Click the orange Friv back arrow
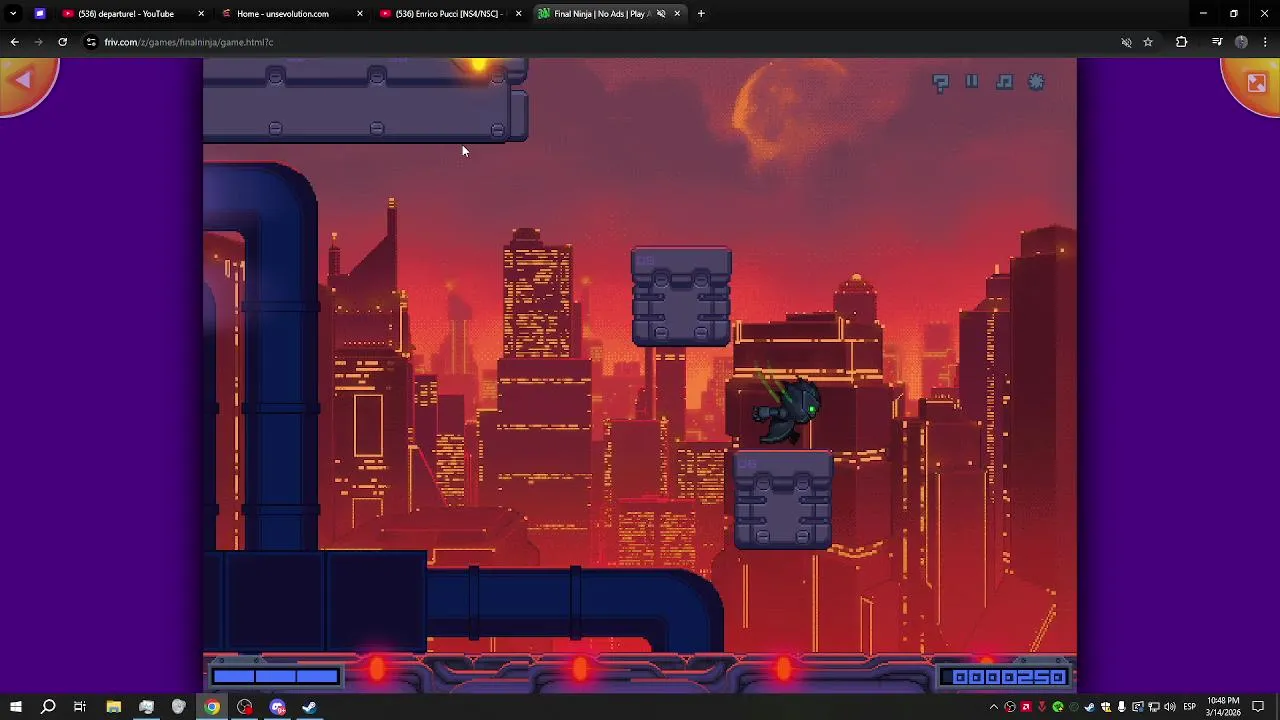Viewport: 1280px width, 720px height. tap(24, 80)
